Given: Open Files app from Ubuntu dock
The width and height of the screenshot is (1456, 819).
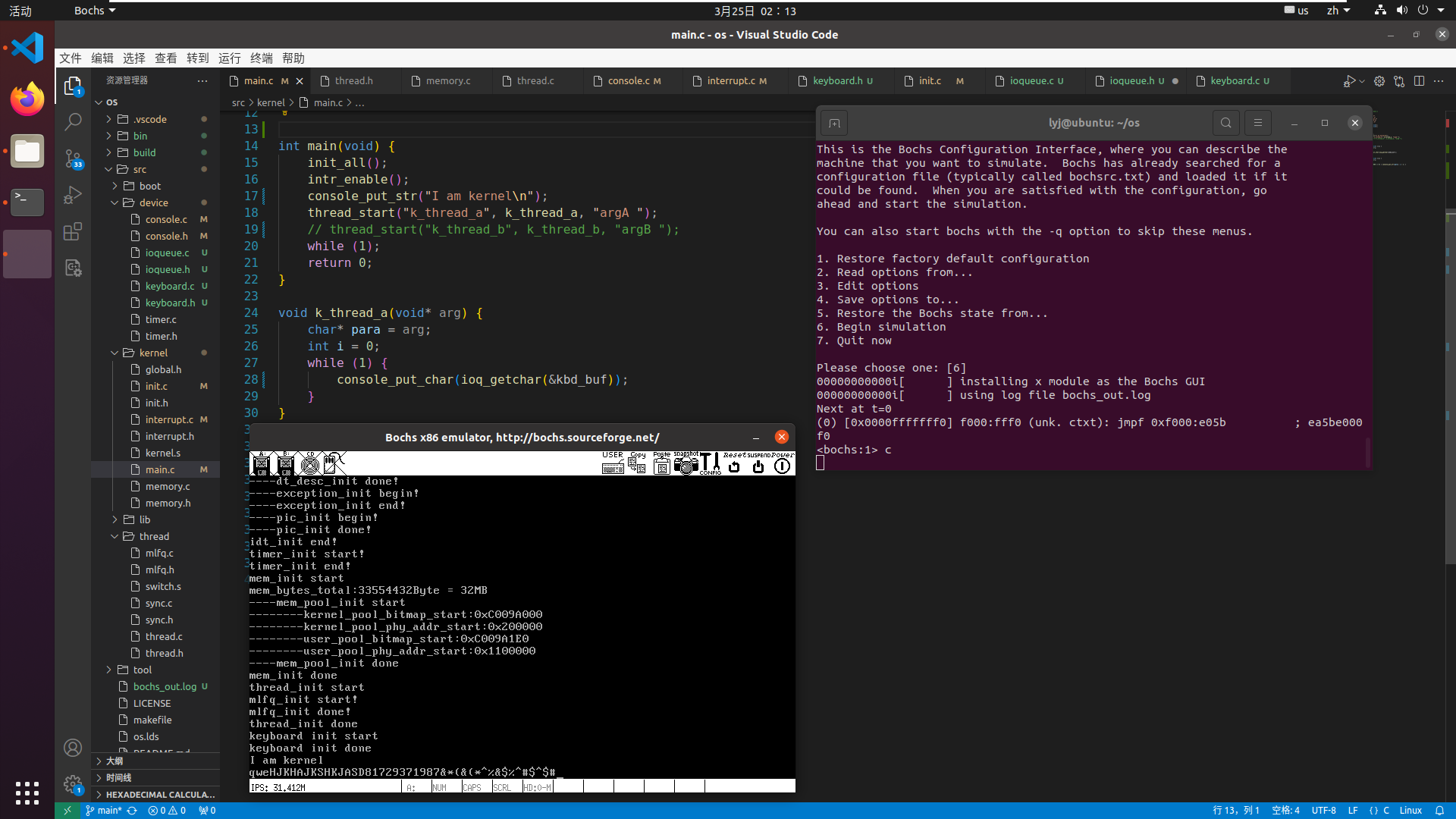Looking at the screenshot, I should coord(27,151).
